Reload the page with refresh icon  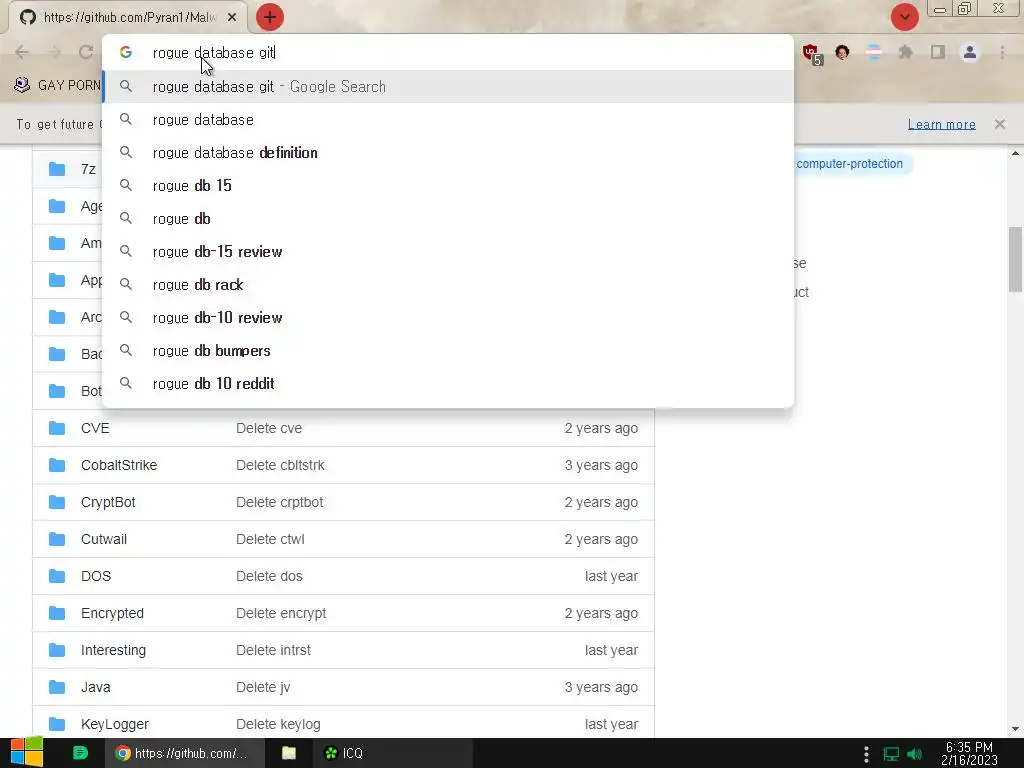click(x=86, y=52)
